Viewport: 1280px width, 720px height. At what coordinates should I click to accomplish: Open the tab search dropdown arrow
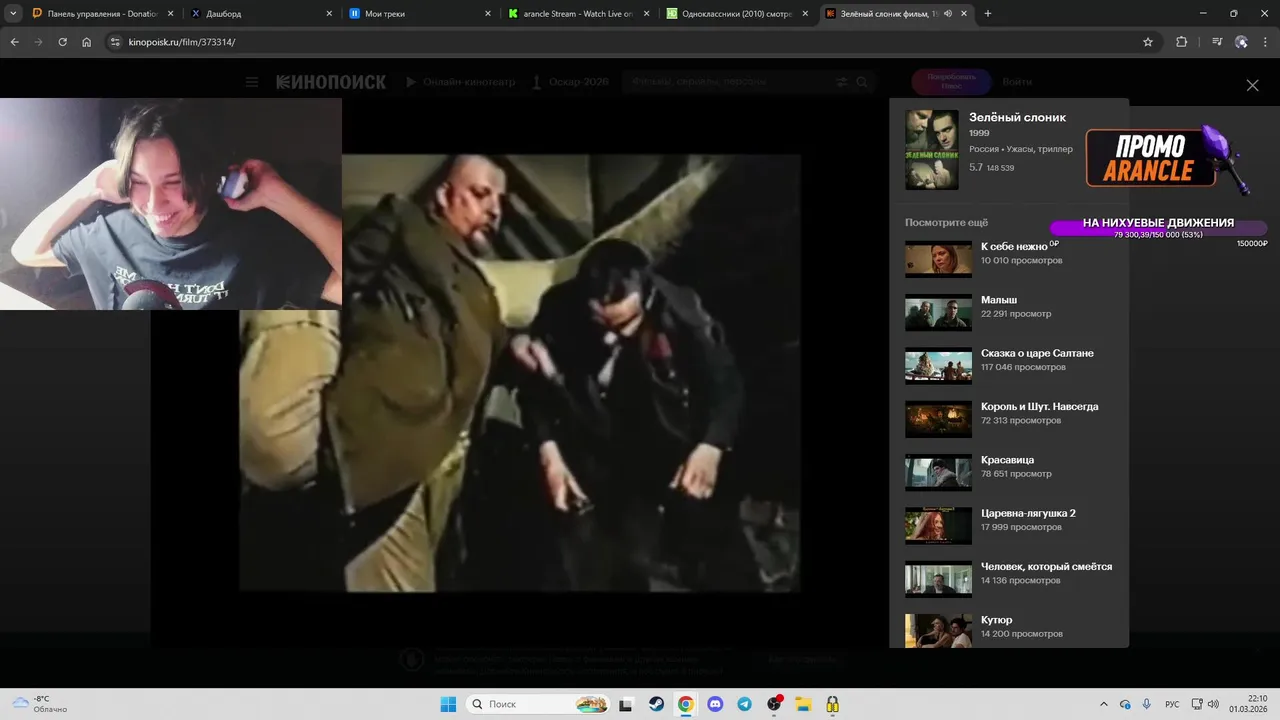pyautogui.click(x=13, y=13)
